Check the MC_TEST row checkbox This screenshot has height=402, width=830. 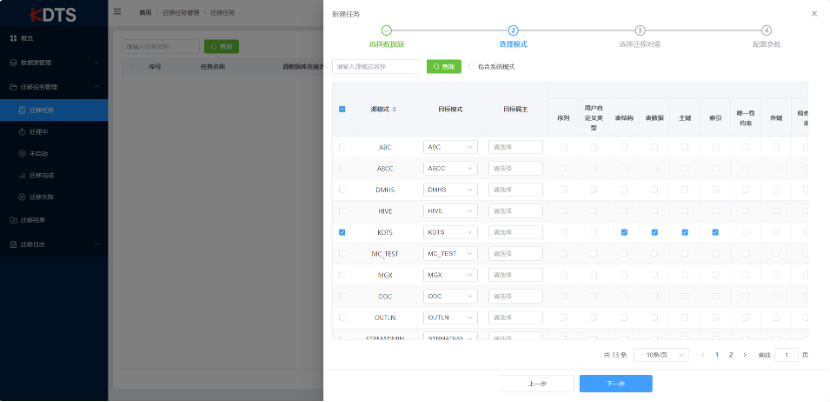342,254
